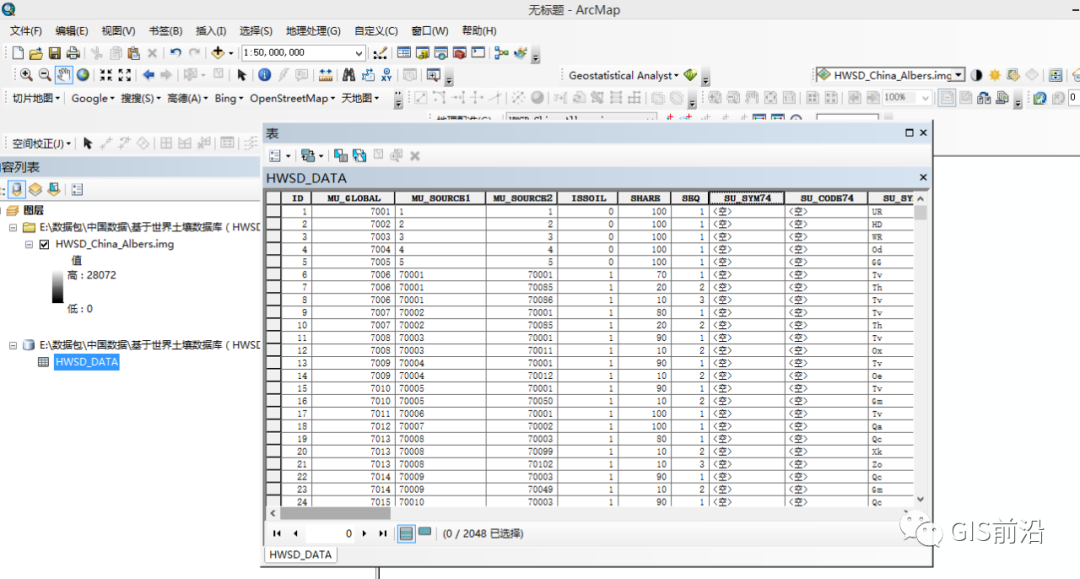The height and width of the screenshot is (579, 1080).
Task: Show selected records view button
Action: pos(425,533)
